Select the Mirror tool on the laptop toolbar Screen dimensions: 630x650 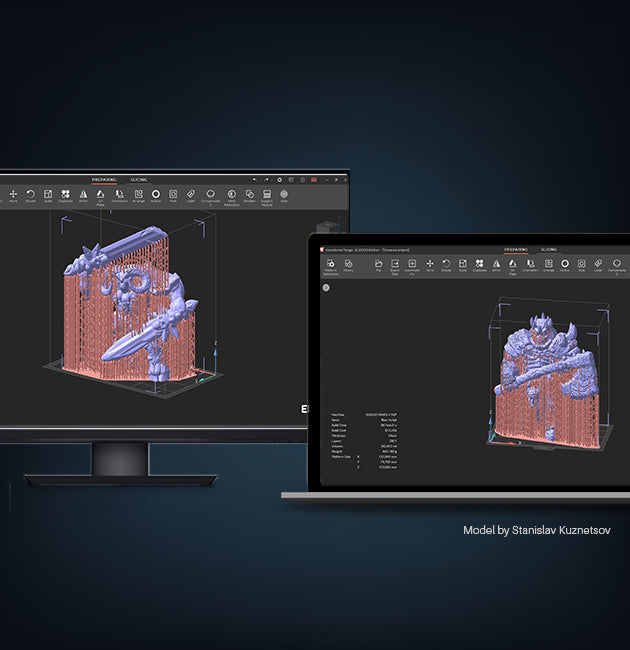(x=497, y=265)
